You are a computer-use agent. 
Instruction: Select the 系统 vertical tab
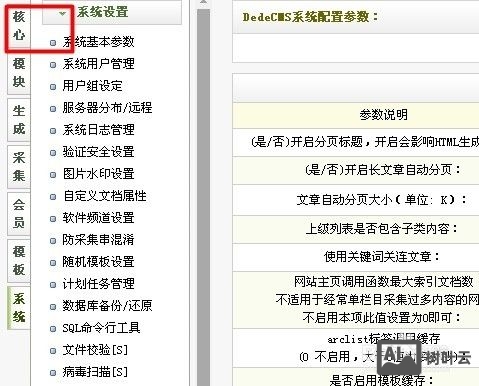tap(19, 307)
